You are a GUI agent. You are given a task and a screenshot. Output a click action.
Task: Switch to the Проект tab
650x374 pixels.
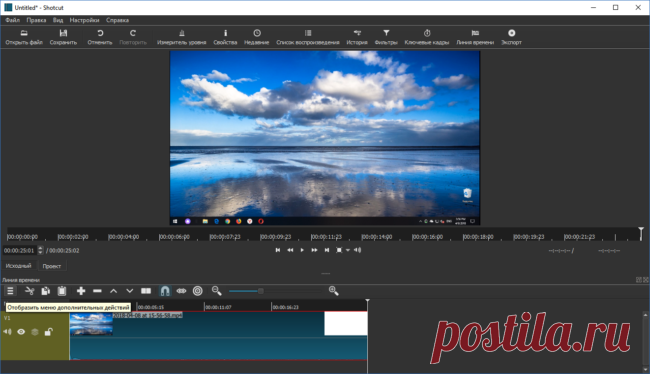[x=52, y=266]
